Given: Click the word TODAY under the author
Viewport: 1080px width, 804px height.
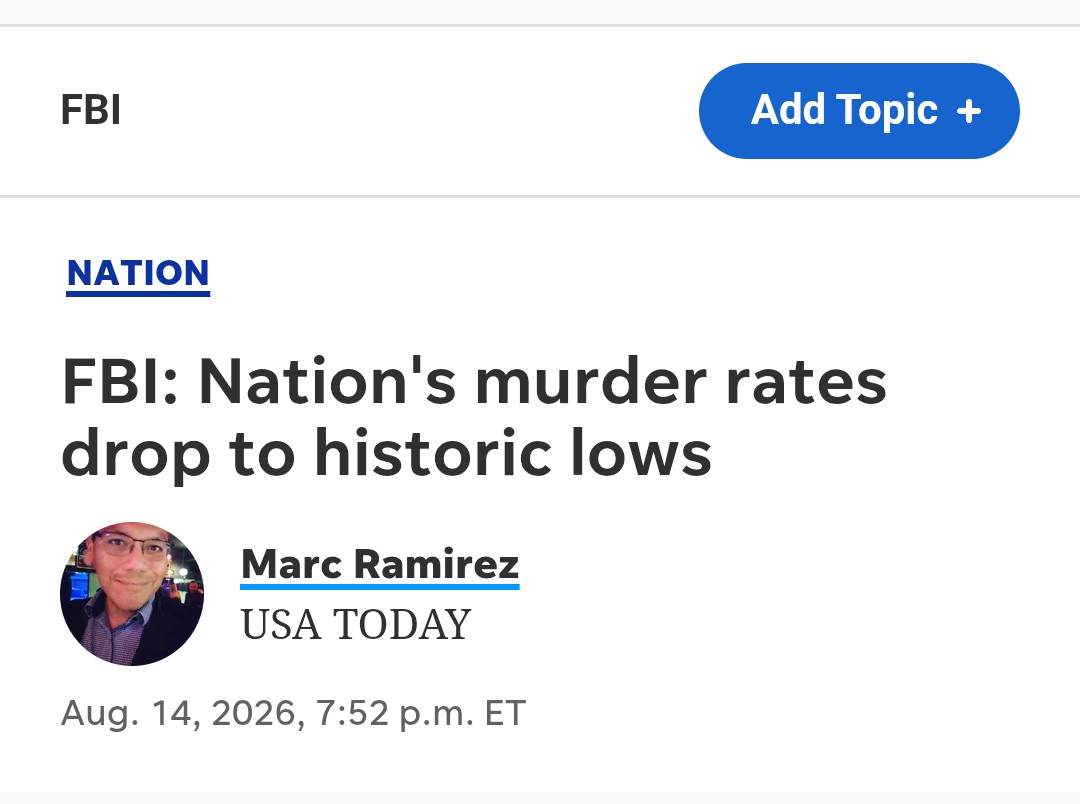Looking at the screenshot, I should coord(402,625).
